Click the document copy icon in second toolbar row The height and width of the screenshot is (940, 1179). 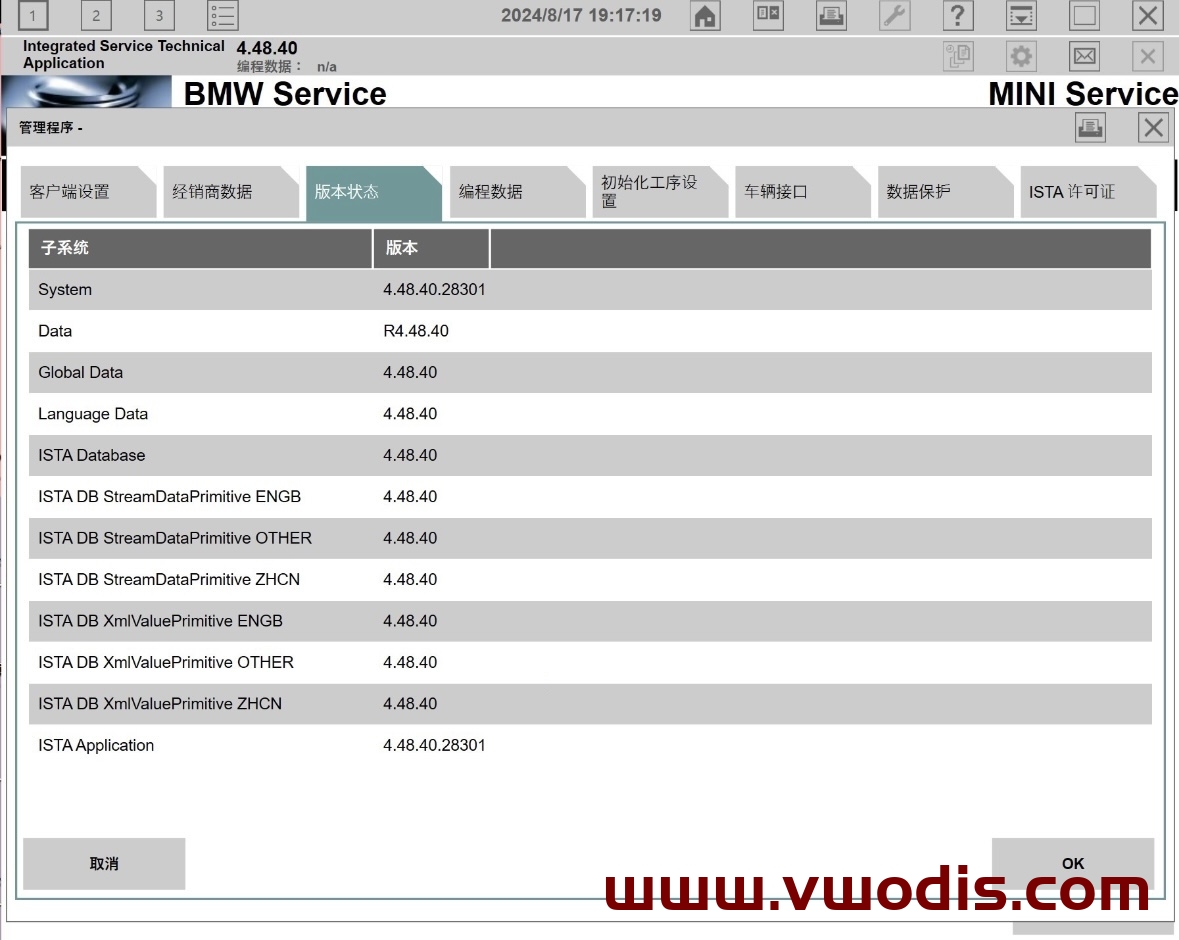[959, 56]
